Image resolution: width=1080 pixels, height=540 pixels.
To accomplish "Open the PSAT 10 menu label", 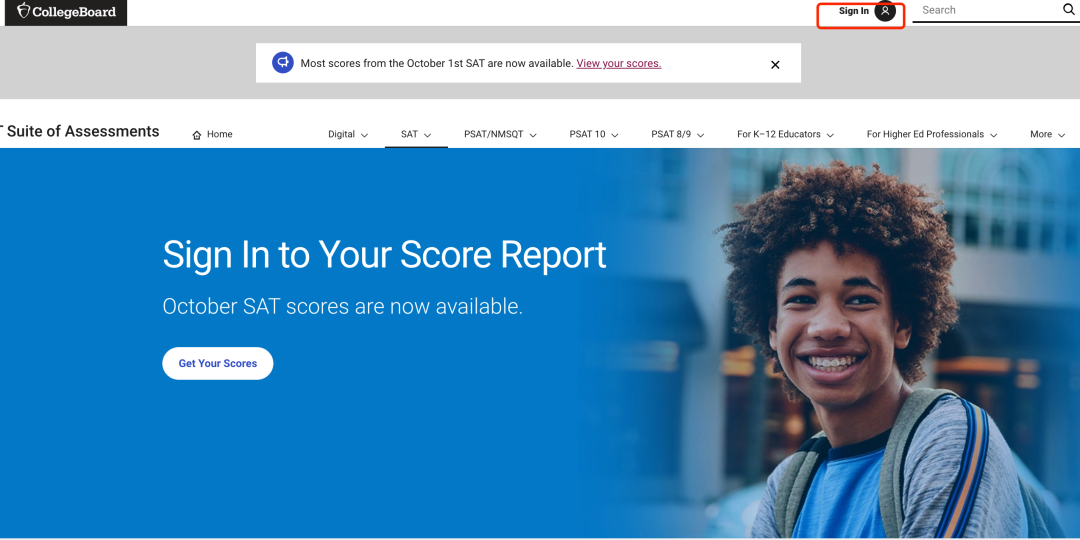I will pos(588,134).
